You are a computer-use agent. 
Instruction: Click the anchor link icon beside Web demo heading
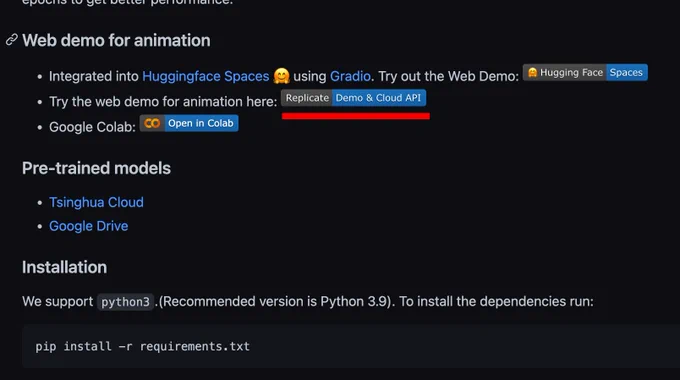click(12, 40)
